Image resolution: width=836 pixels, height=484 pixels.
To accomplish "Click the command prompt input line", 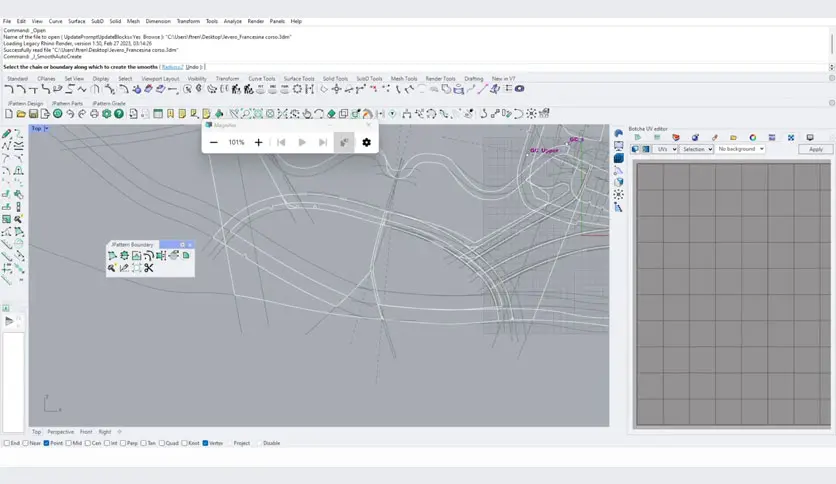I will [415, 67].
